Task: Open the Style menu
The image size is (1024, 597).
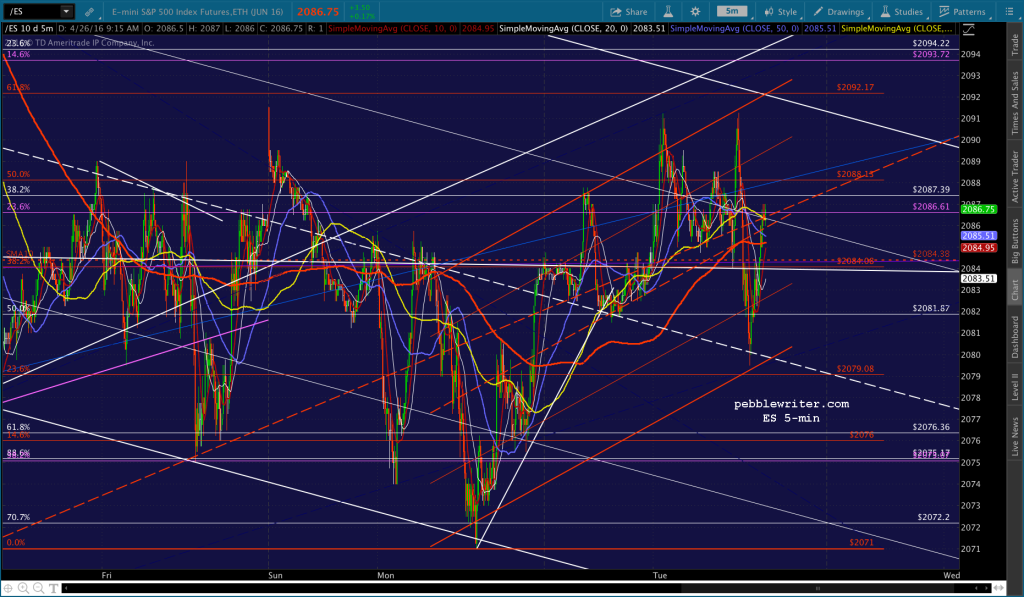Action: pyautogui.click(x=780, y=12)
